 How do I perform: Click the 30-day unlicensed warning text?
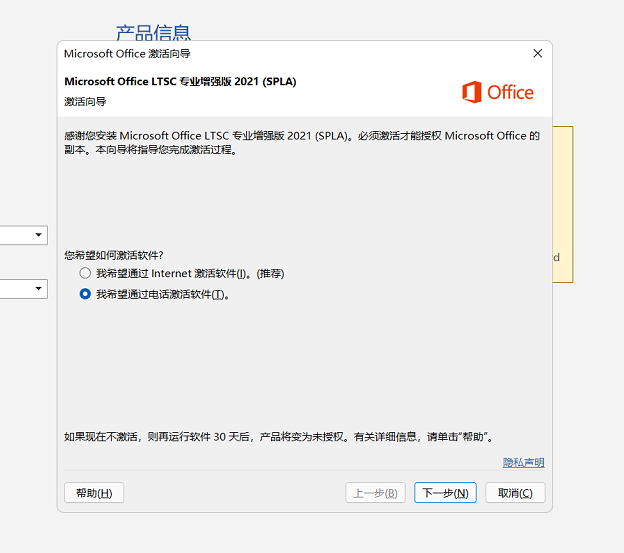click(x=278, y=437)
